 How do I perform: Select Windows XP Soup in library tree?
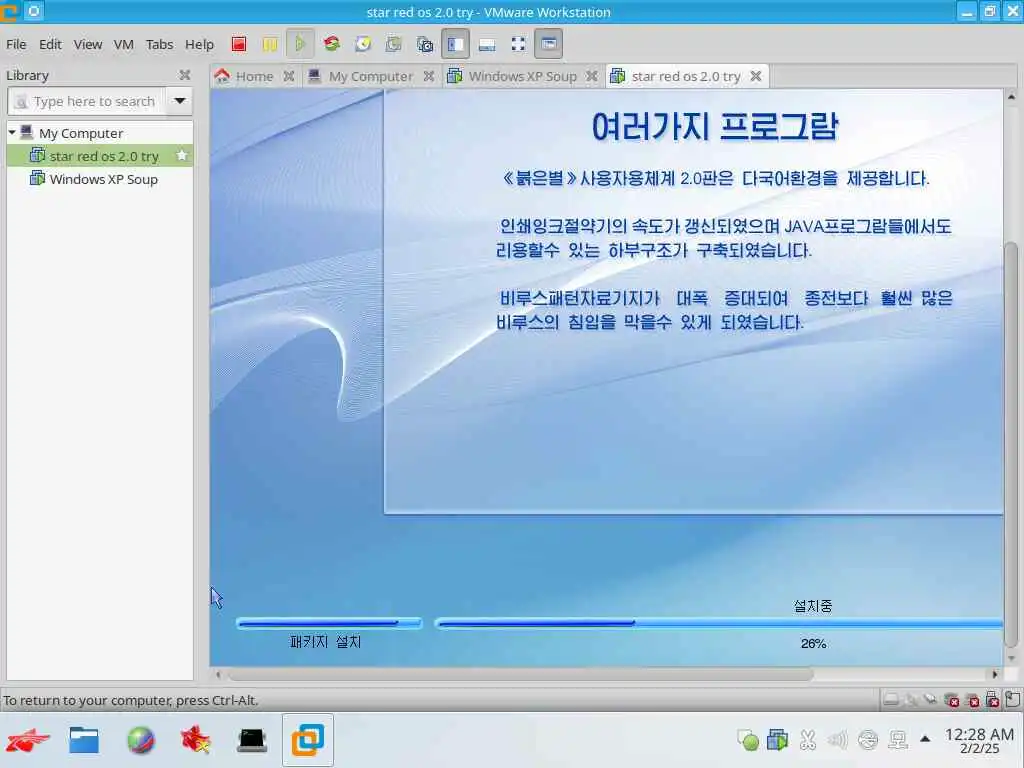(x=103, y=179)
